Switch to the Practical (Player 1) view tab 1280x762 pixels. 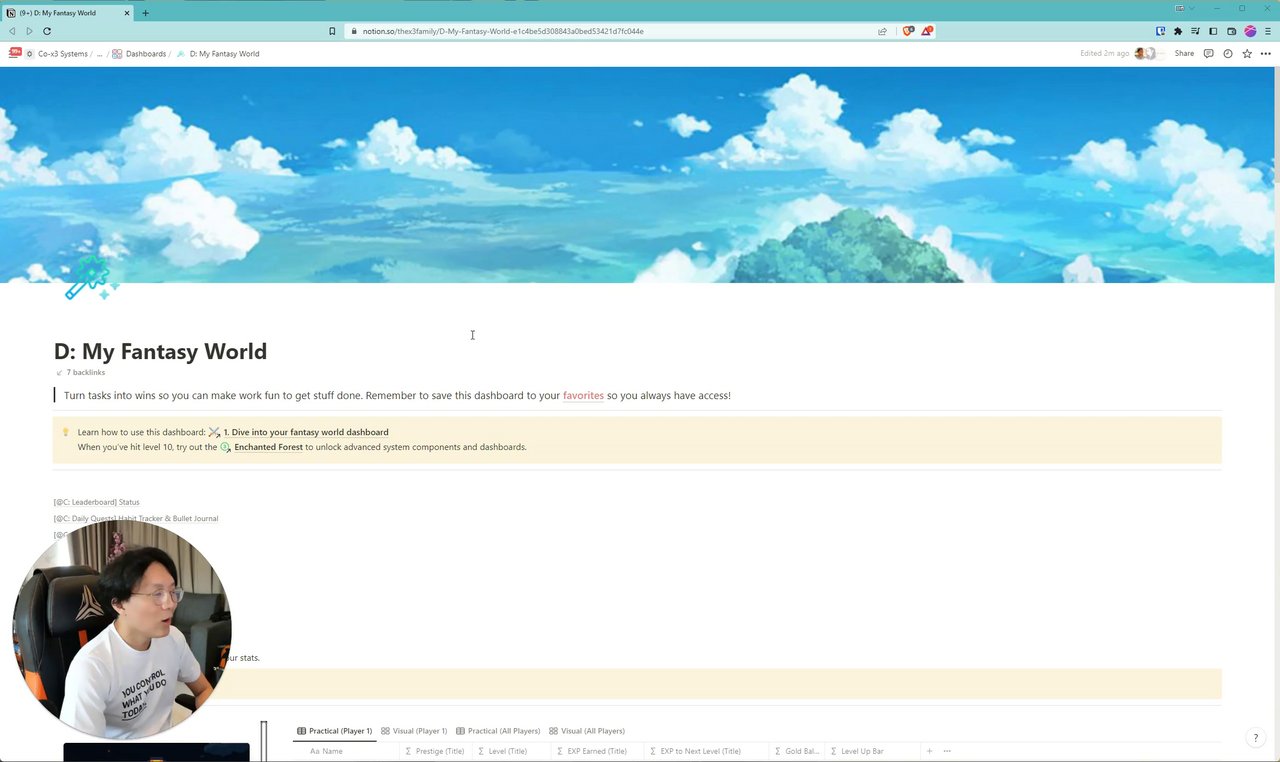coord(335,731)
